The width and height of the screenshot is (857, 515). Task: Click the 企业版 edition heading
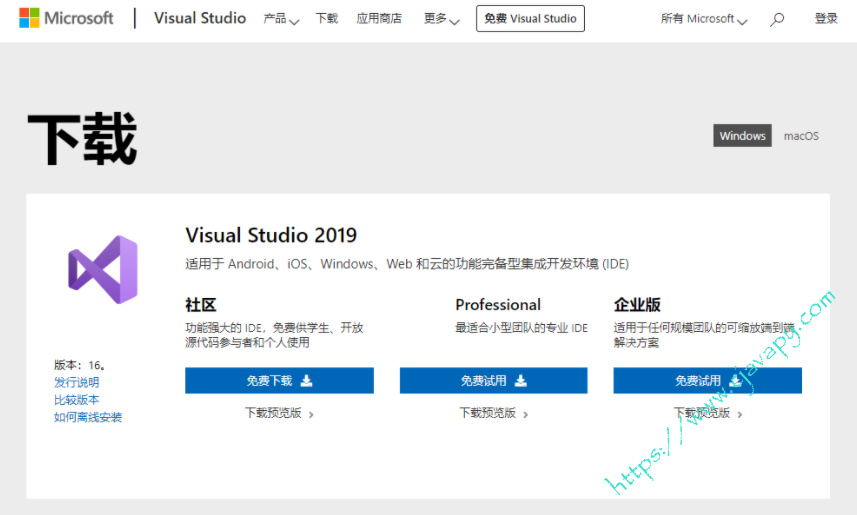637,305
